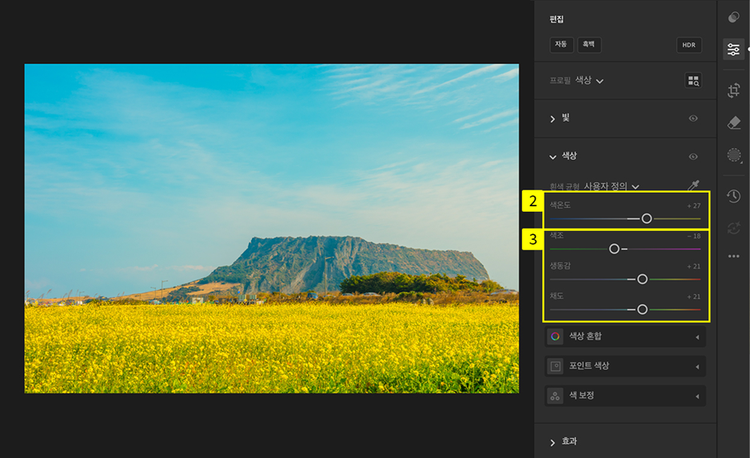Click the HDR button
Image resolution: width=750 pixels, height=458 pixels.
coord(689,45)
